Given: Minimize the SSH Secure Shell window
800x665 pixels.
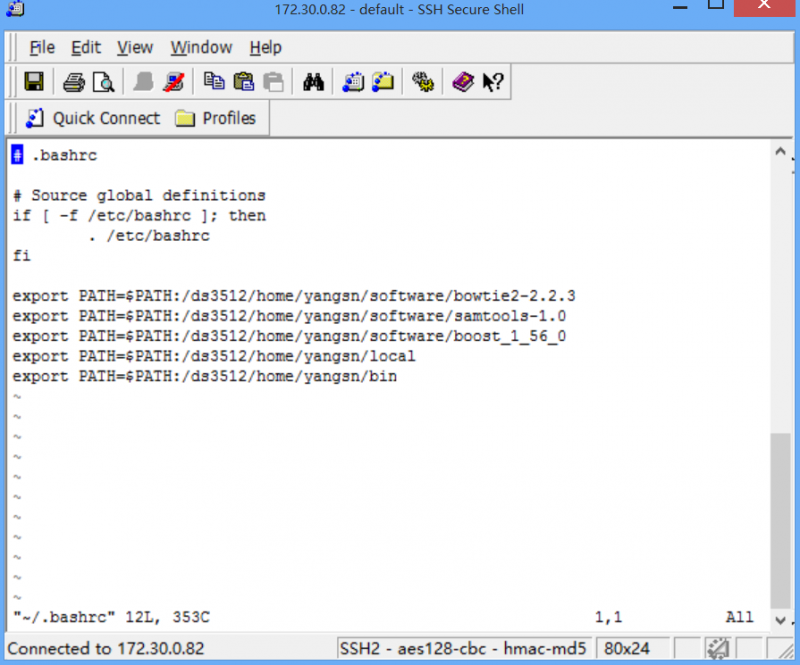Looking at the screenshot, I should pyautogui.click(x=680, y=7).
